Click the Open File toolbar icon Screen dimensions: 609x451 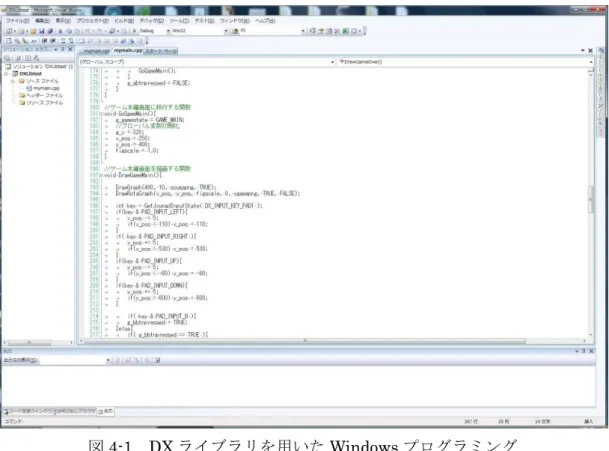(33, 31)
